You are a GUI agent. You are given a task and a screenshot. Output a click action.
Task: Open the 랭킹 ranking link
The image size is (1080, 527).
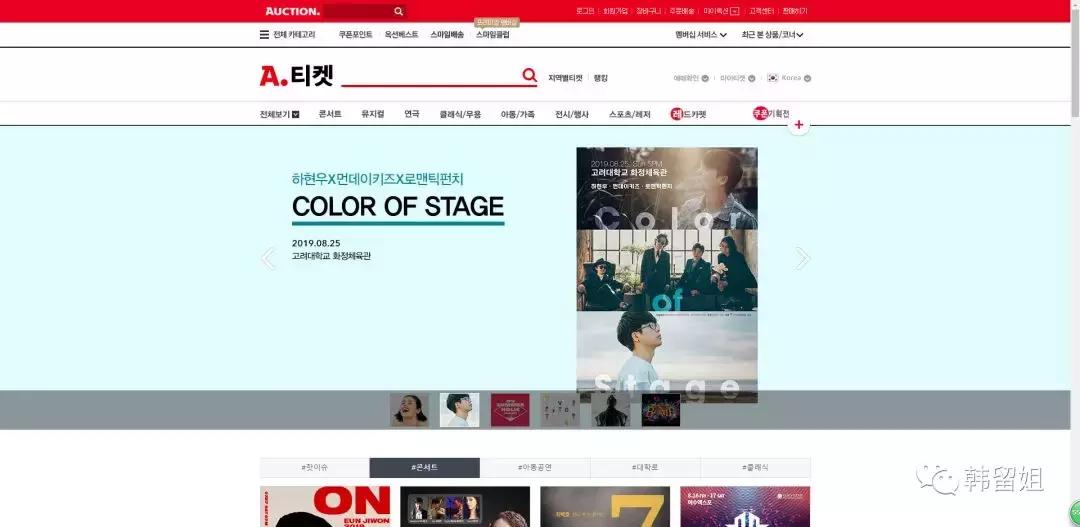pos(601,78)
